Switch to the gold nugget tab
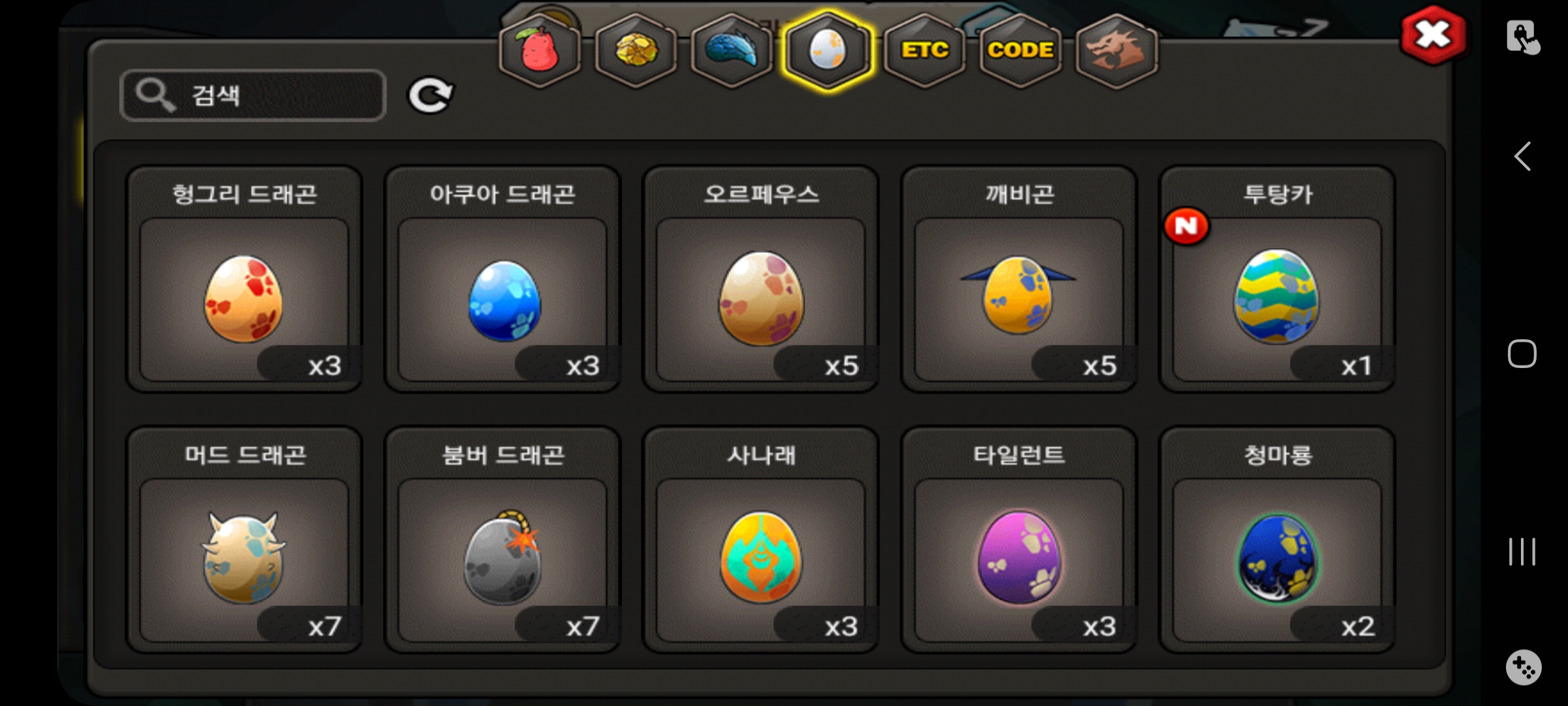The height and width of the screenshot is (706, 1568). tap(636, 50)
